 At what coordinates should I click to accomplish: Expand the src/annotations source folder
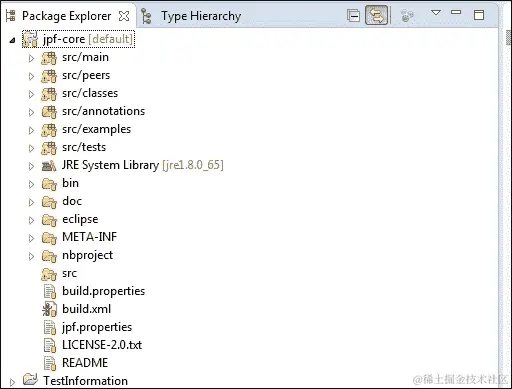click(x=31, y=112)
